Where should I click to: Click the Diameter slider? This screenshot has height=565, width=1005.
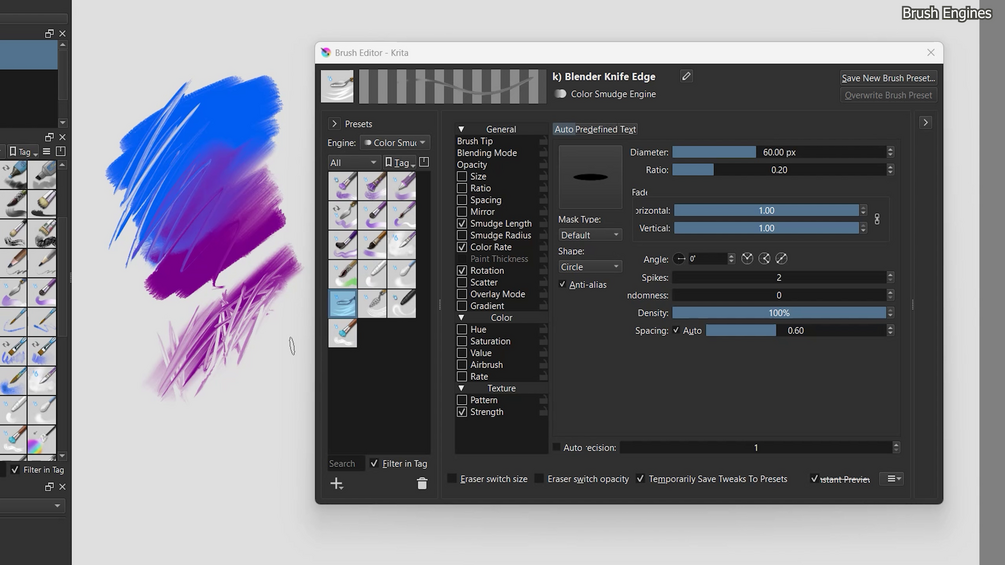click(779, 152)
